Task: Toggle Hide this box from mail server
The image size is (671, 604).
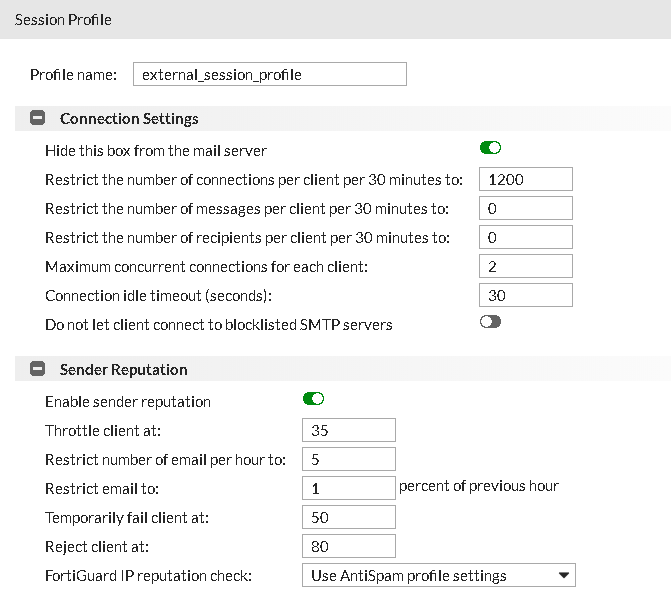Action: pyautogui.click(x=490, y=149)
